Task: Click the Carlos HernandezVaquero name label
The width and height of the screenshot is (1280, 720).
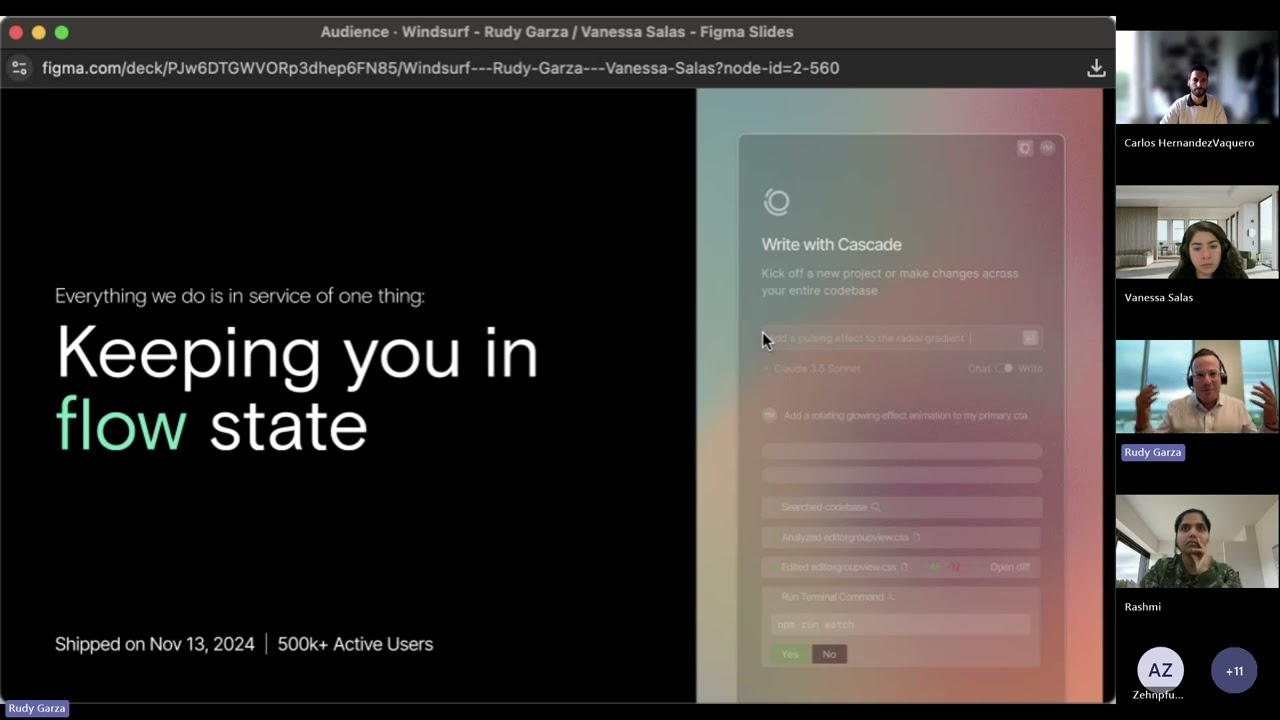Action: pos(1189,143)
